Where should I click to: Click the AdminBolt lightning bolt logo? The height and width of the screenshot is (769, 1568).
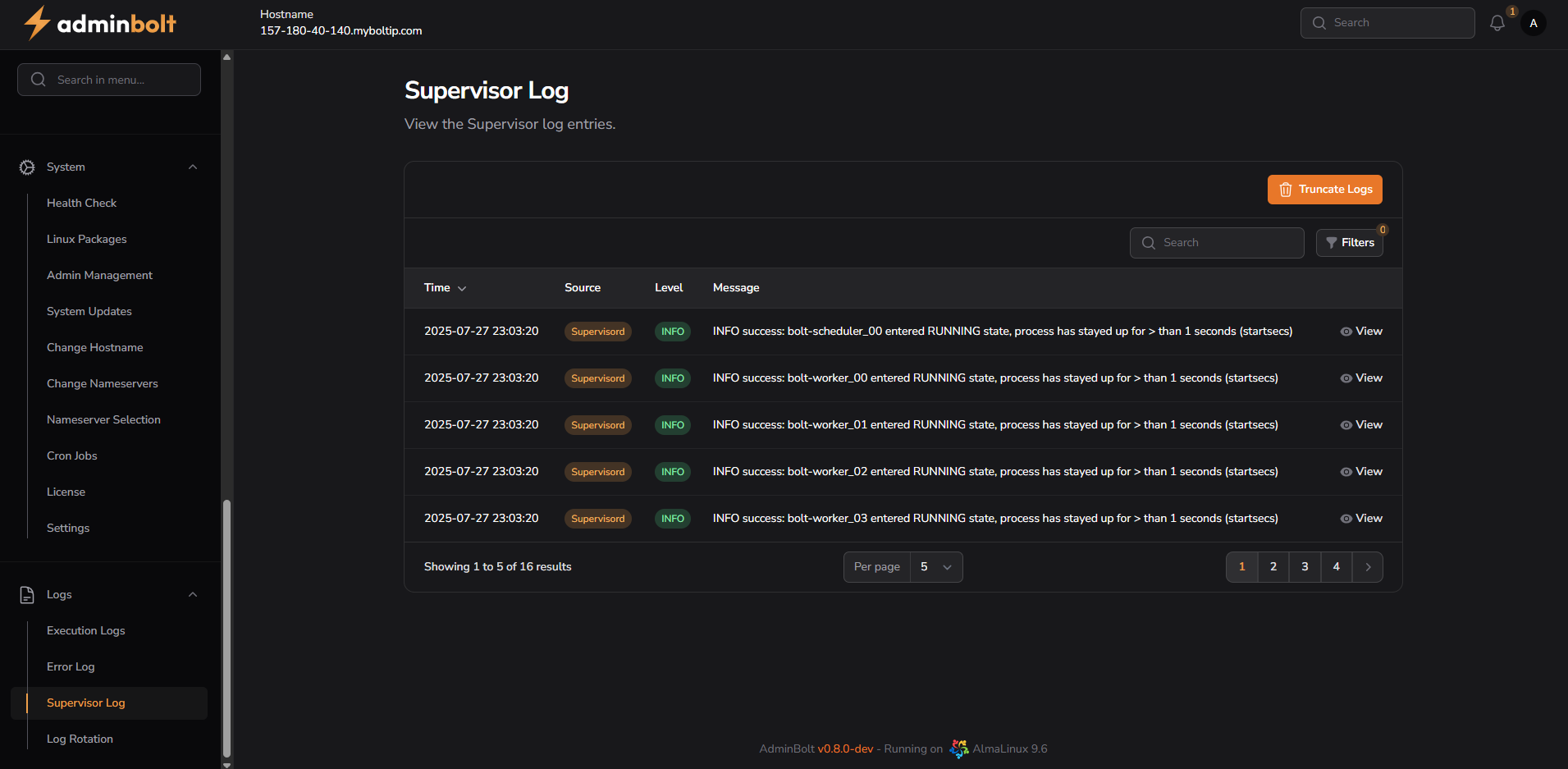(36, 23)
